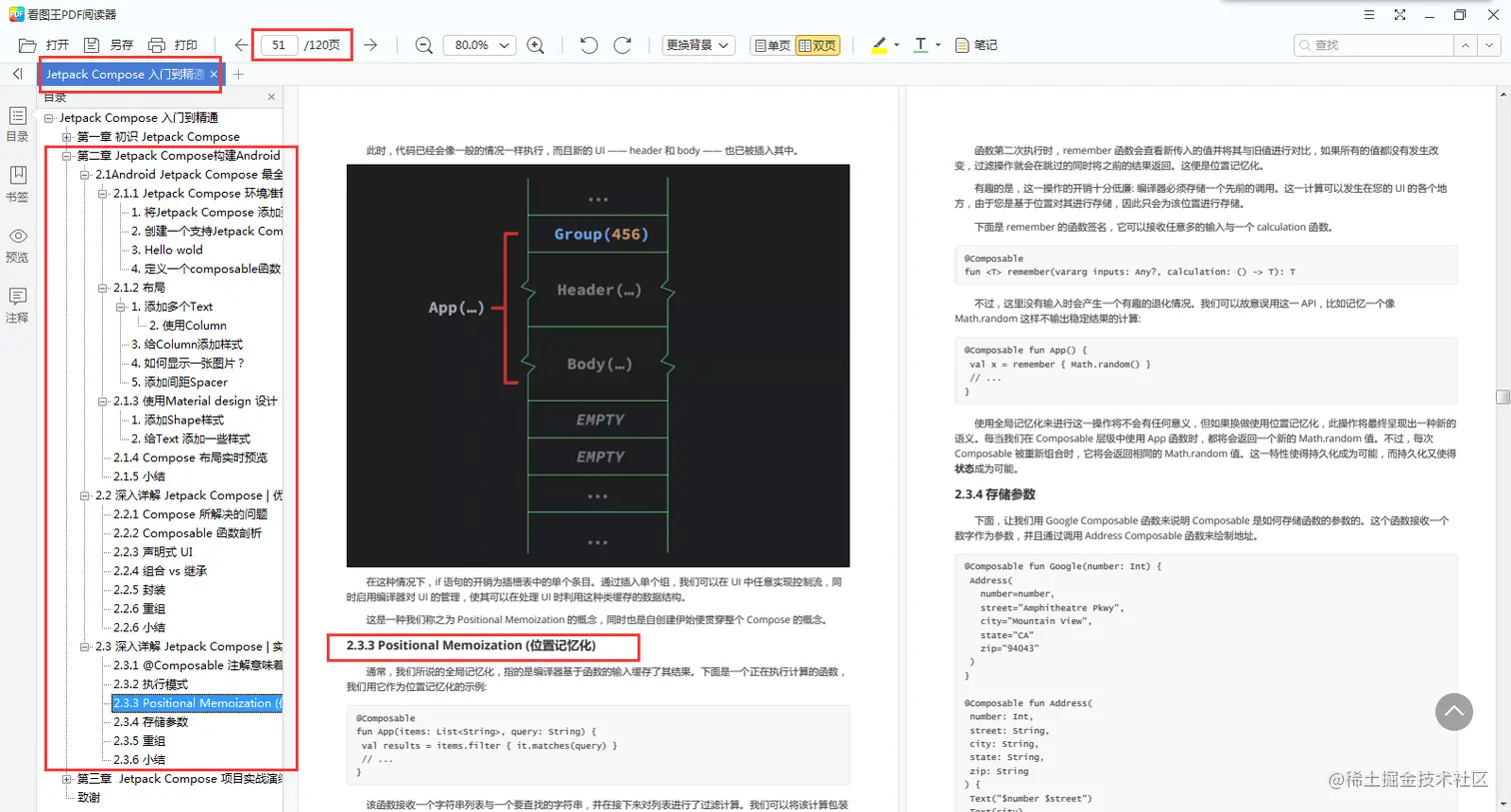
Task: Print the document with the 打印 button
Action: click(x=173, y=45)
